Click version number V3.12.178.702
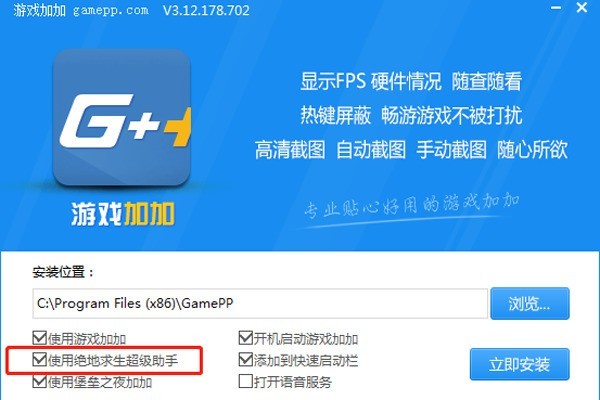Screen dimensions: 600x400 (x=206, y=10)
